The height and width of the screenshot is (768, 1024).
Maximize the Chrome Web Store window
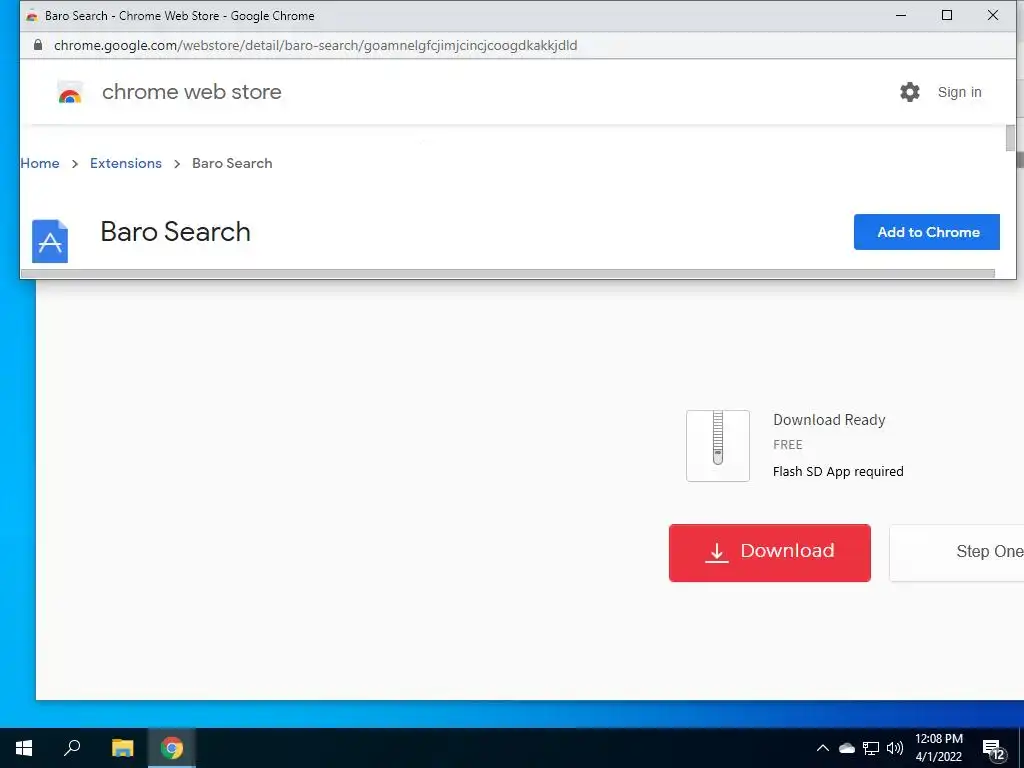[x=946, y=15]
